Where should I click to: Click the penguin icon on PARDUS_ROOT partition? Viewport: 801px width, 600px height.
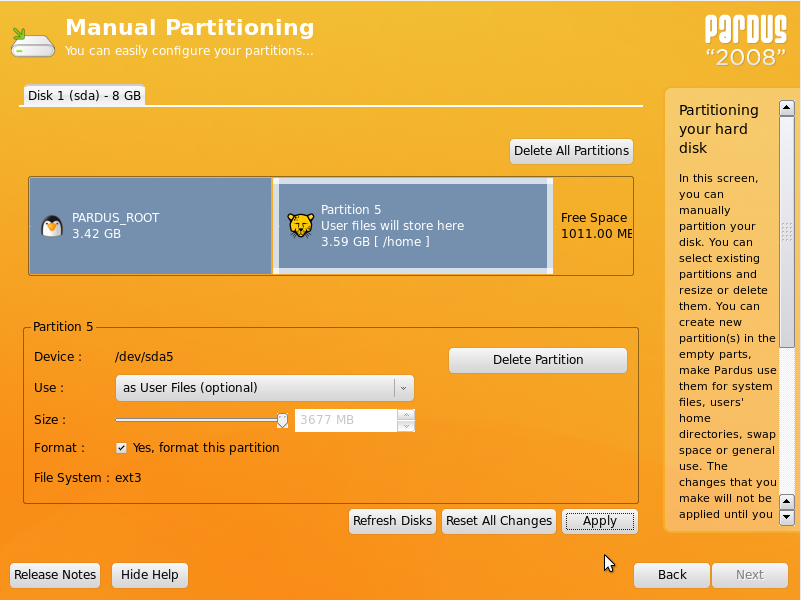coord(52,226)
